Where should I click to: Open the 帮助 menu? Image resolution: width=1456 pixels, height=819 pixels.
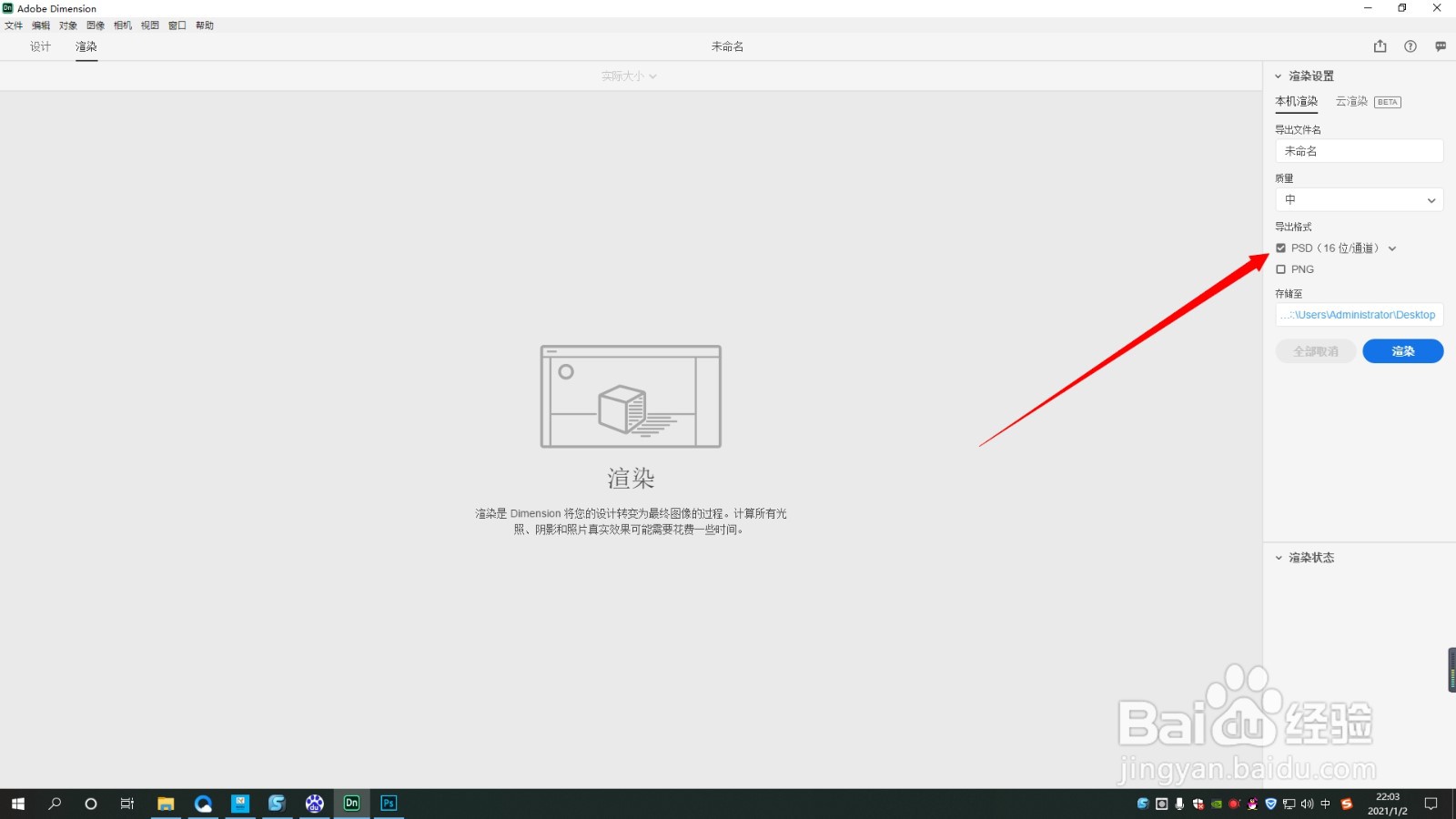click(x=205, y=25)
